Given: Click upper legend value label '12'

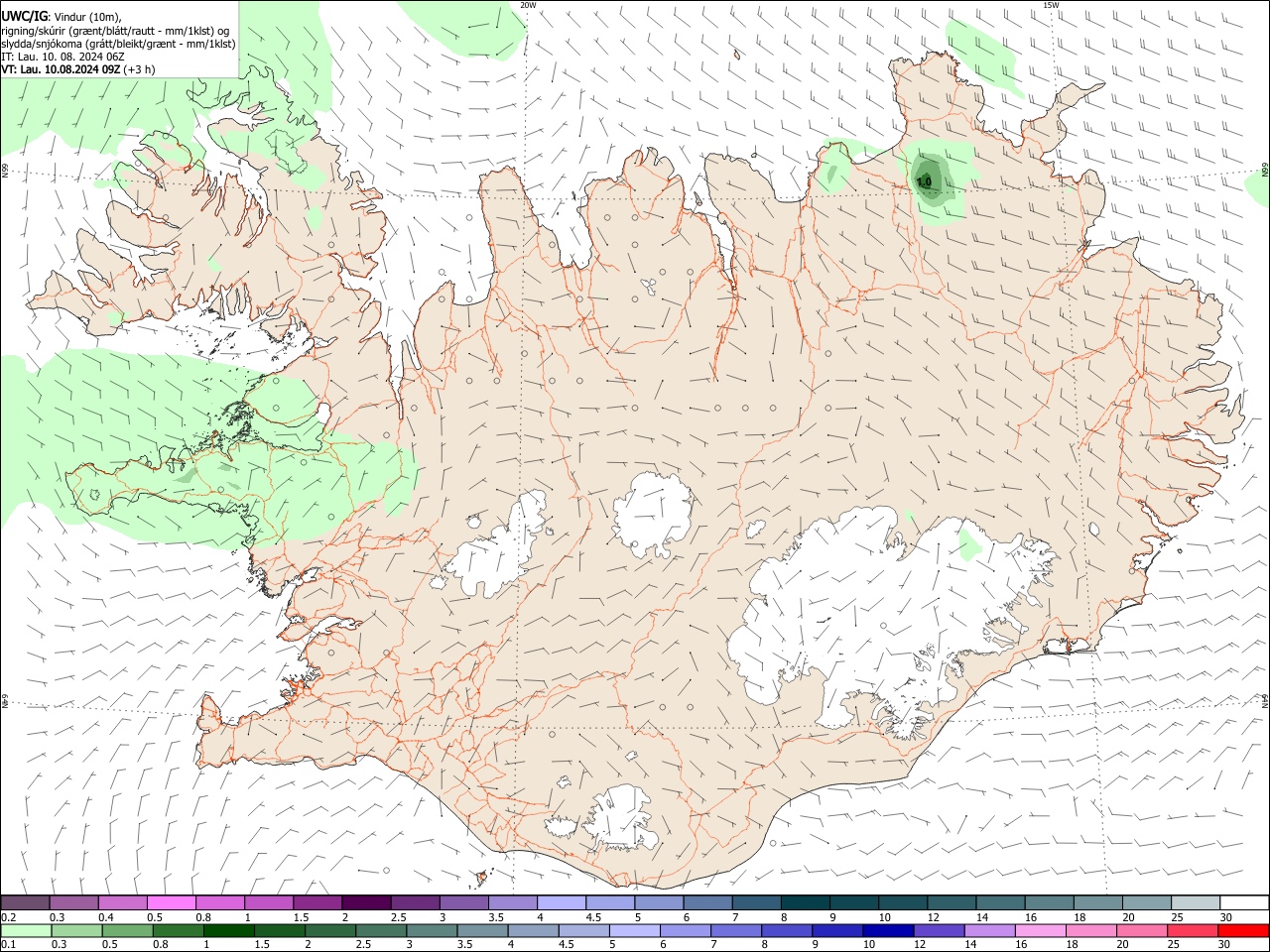Looking at the screenshot, I should pyautogui.click(x=933, y=917).
